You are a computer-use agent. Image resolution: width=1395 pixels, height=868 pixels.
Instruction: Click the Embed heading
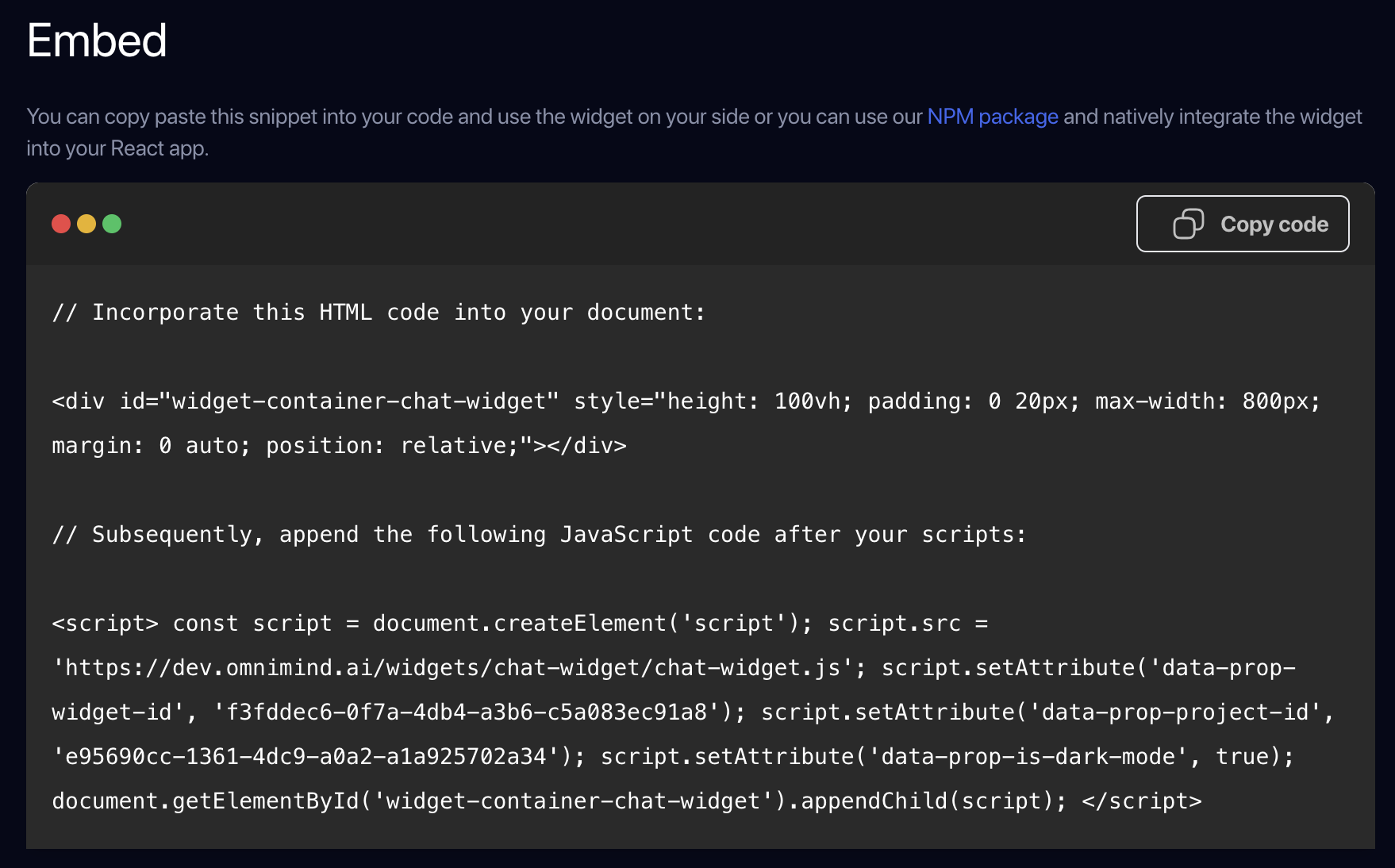tap(97, 40)
